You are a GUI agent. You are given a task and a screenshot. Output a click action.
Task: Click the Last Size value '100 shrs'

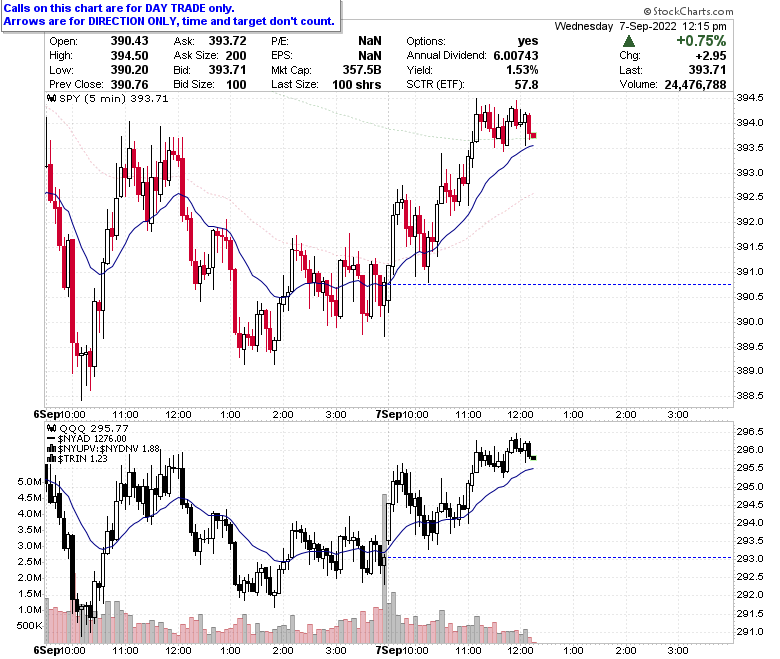357,85
